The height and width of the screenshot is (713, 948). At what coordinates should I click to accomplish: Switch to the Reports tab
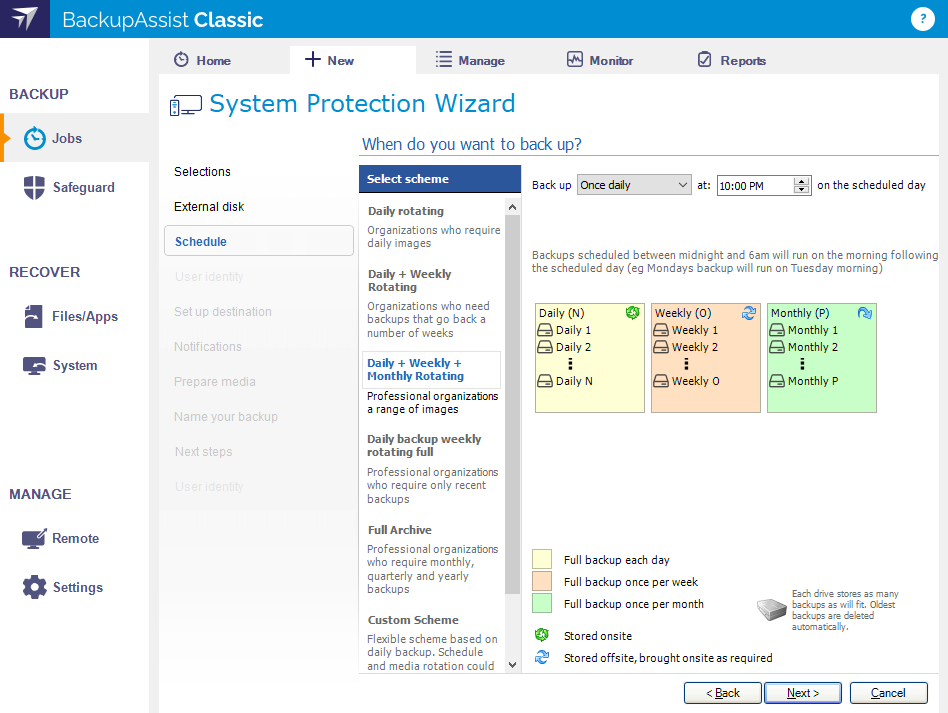click(732, 60)
